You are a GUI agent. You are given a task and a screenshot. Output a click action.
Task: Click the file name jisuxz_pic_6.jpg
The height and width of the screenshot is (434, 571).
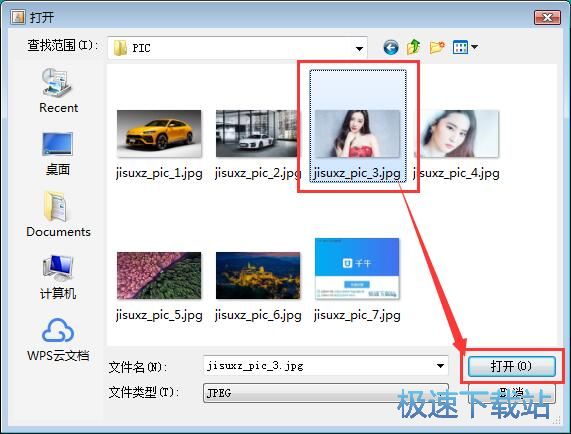click(258, 315)
